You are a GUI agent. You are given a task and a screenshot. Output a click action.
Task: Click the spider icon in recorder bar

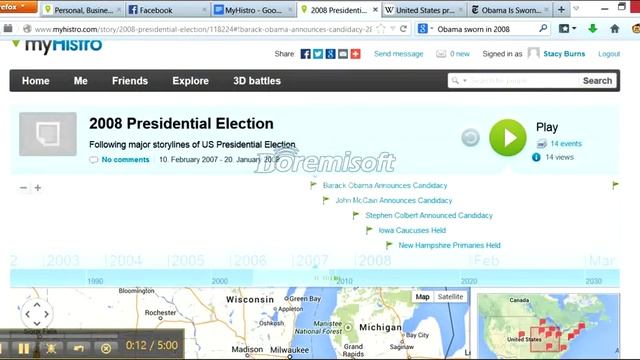[51, 348]
